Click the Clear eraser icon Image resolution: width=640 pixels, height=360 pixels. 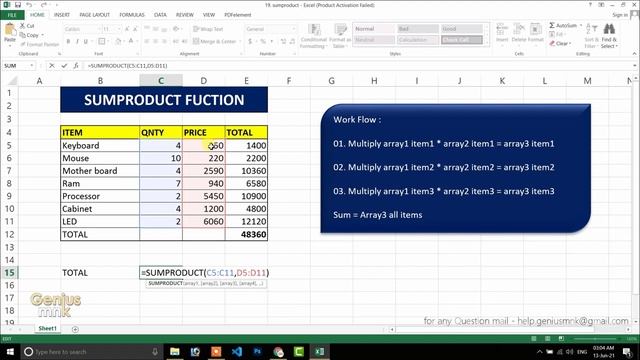[552, 43]
